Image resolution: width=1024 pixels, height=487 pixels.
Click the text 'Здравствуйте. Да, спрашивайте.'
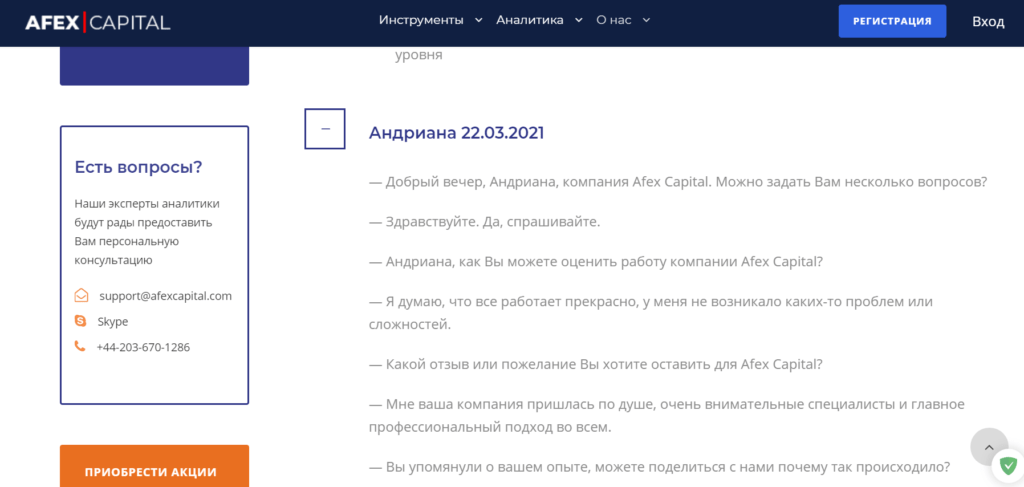tap(485, 222)
